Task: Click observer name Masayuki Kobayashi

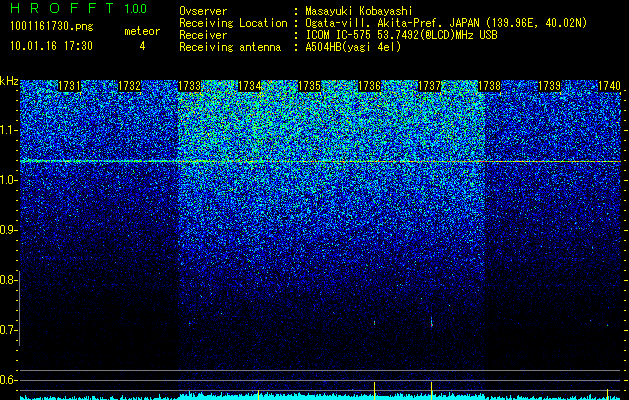Action: coord(358,11)
